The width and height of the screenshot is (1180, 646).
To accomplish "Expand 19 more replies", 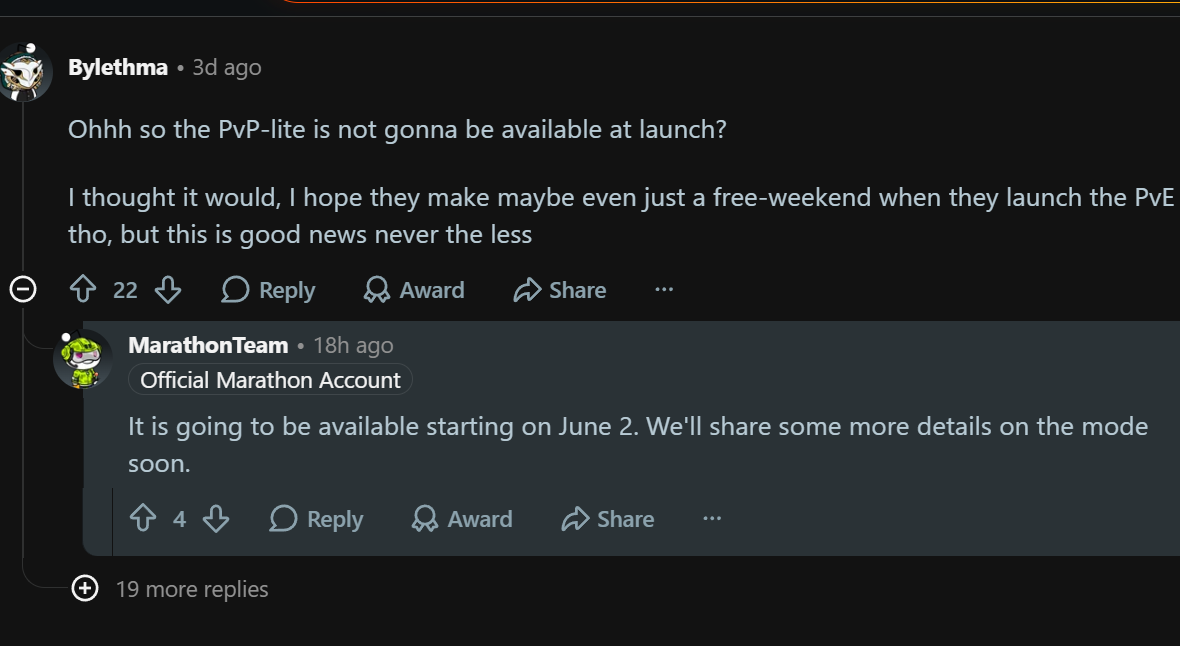I will tap(170, 589).
